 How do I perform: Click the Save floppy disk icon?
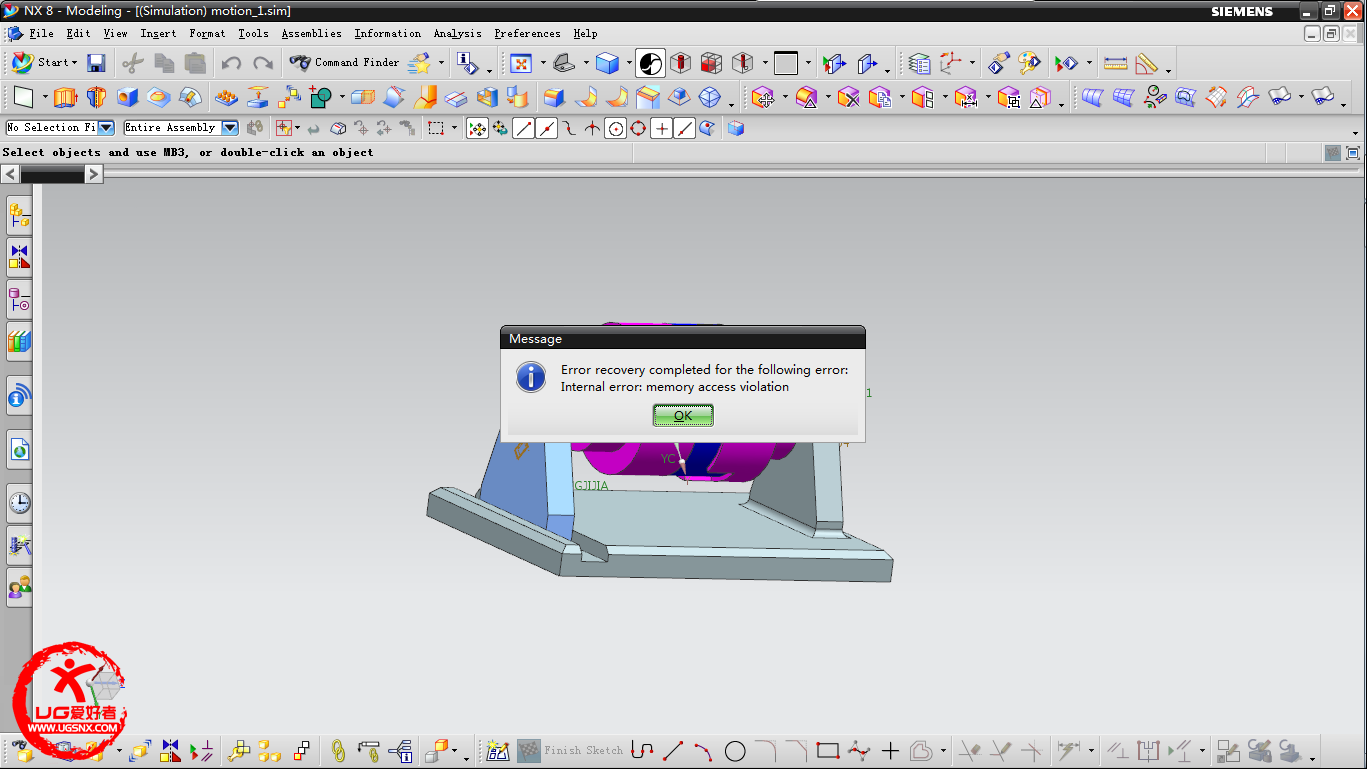click(96, 63)
